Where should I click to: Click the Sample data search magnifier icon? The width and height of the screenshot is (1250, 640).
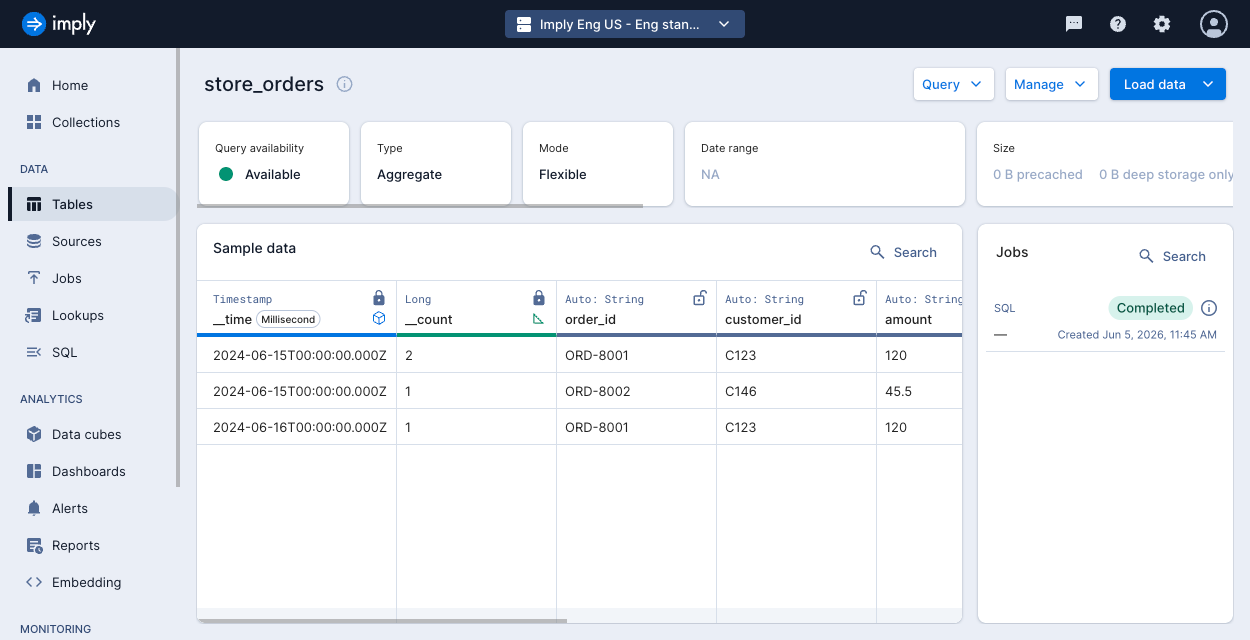[877, 252]
